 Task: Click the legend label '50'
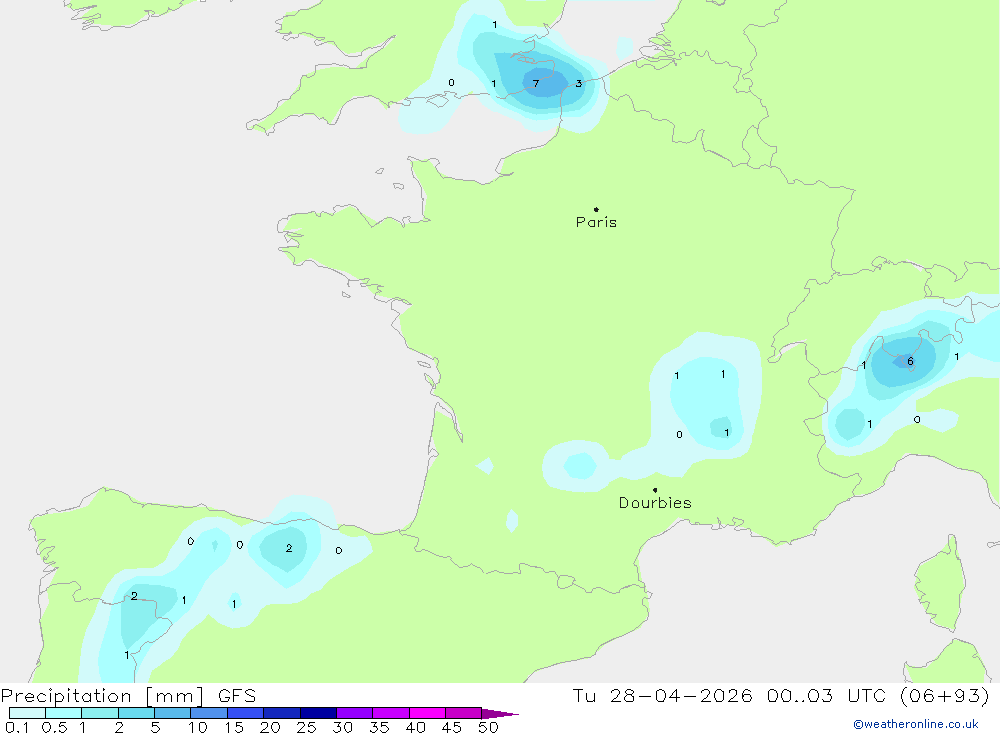point(488,727)
